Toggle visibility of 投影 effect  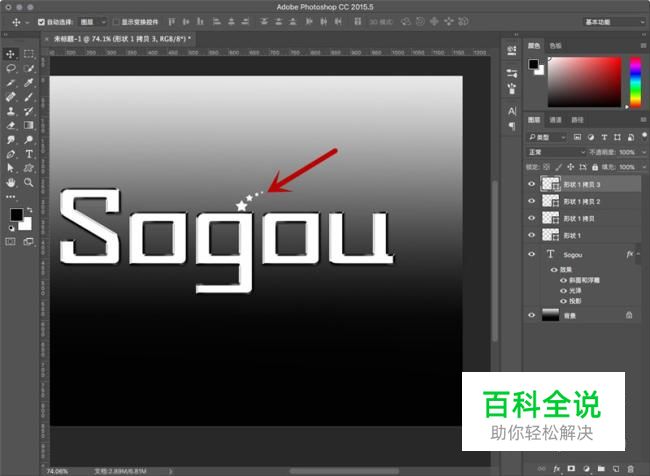(x=563, y=301)
